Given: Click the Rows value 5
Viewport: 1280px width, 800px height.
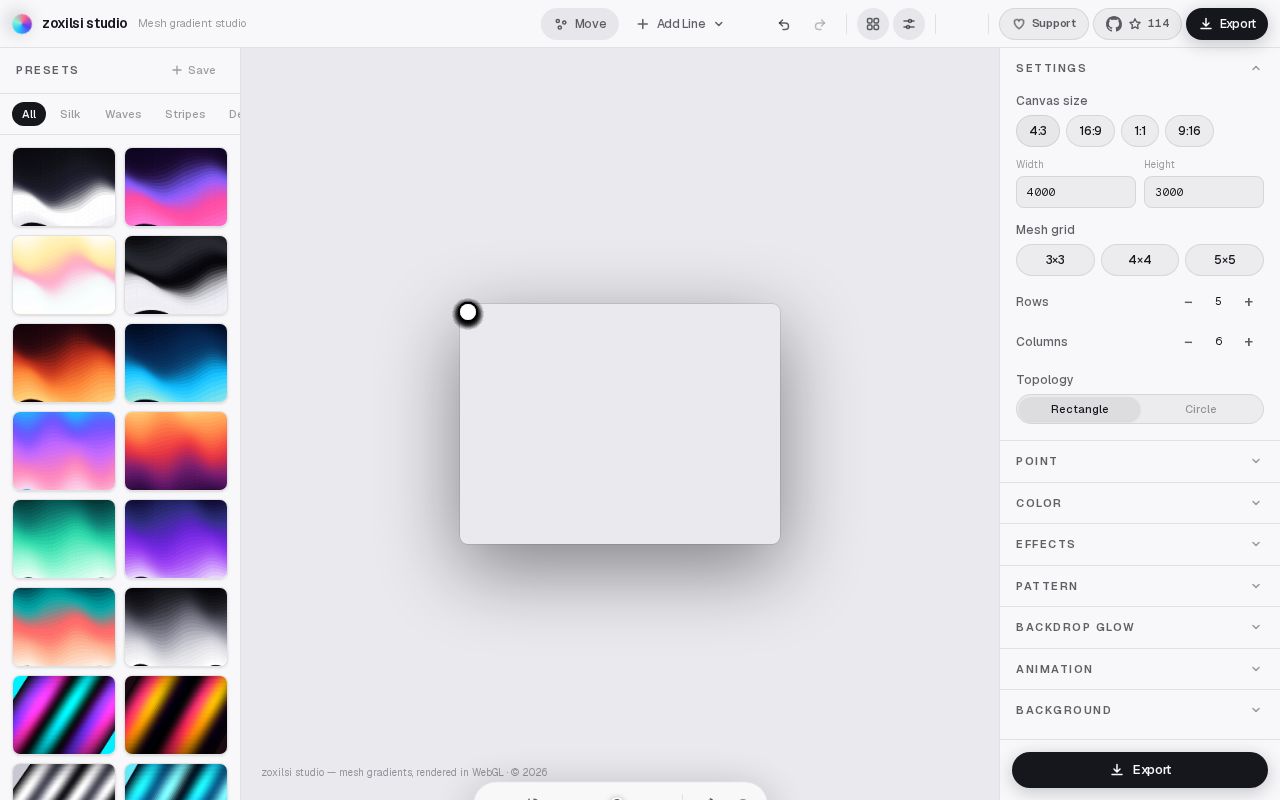Looking at the screenshot, I should 1218,302.
